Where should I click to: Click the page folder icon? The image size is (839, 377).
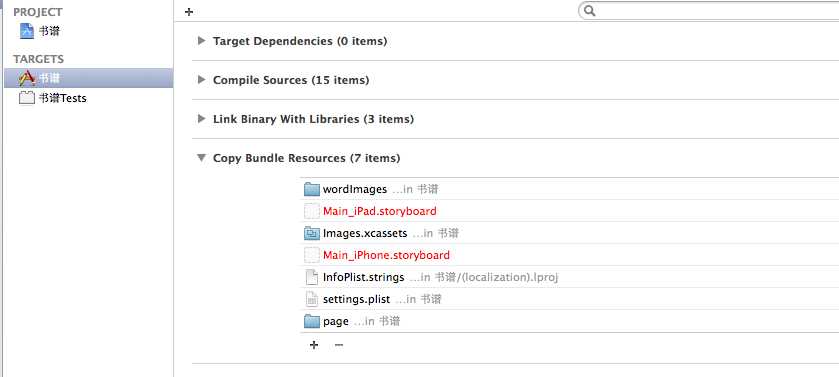point(311,321)
